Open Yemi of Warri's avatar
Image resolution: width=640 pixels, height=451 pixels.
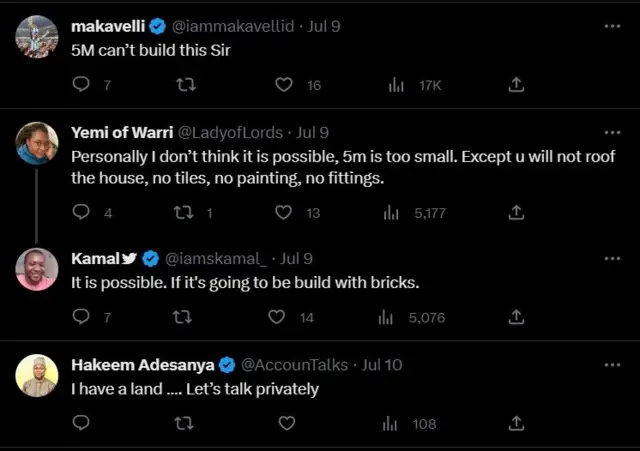37,143
